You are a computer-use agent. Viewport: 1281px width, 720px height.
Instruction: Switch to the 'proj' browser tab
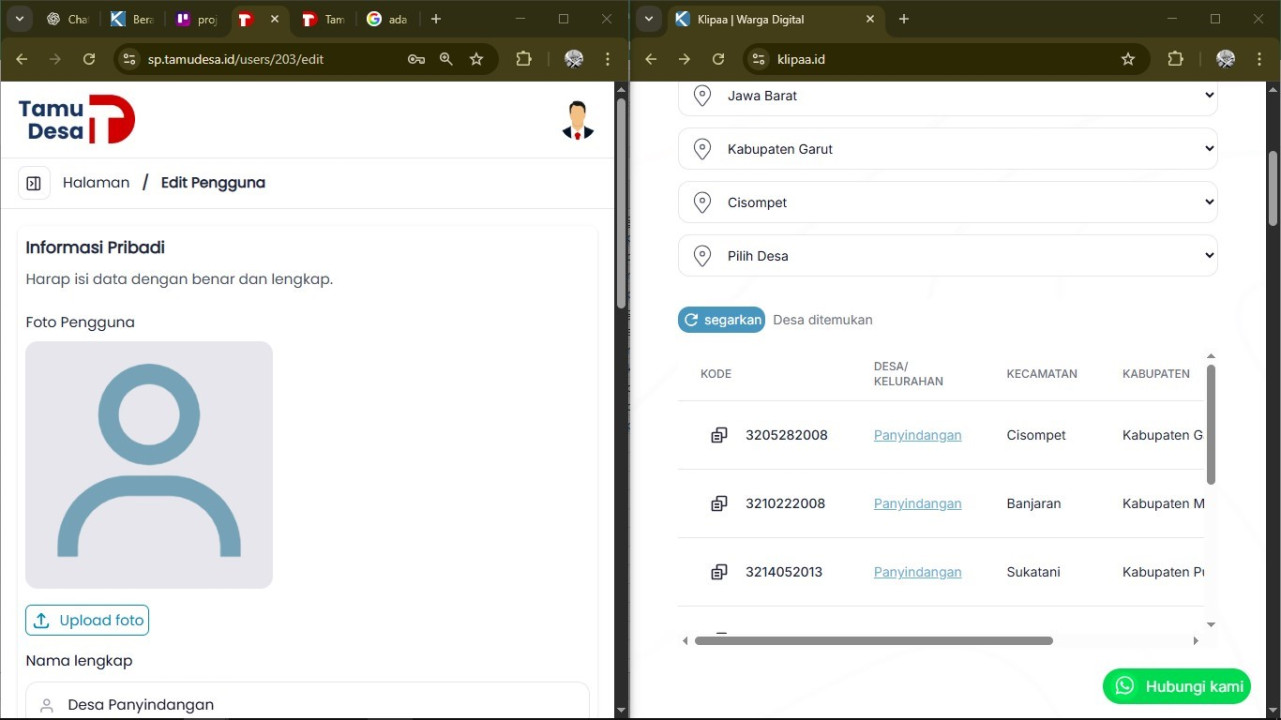click(x=196, y=19)
